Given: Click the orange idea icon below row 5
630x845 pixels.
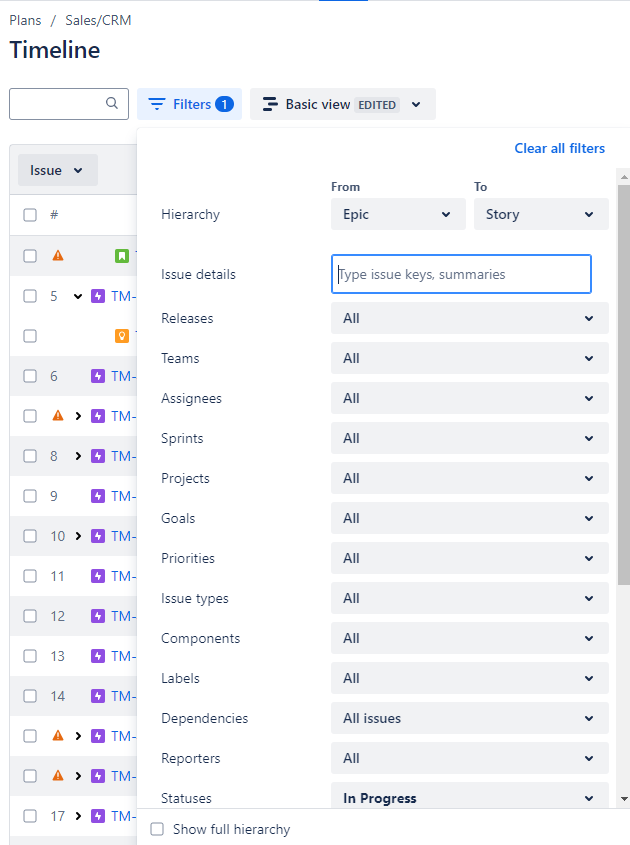Looking at the screenshot, I should [x=122, y=336].
